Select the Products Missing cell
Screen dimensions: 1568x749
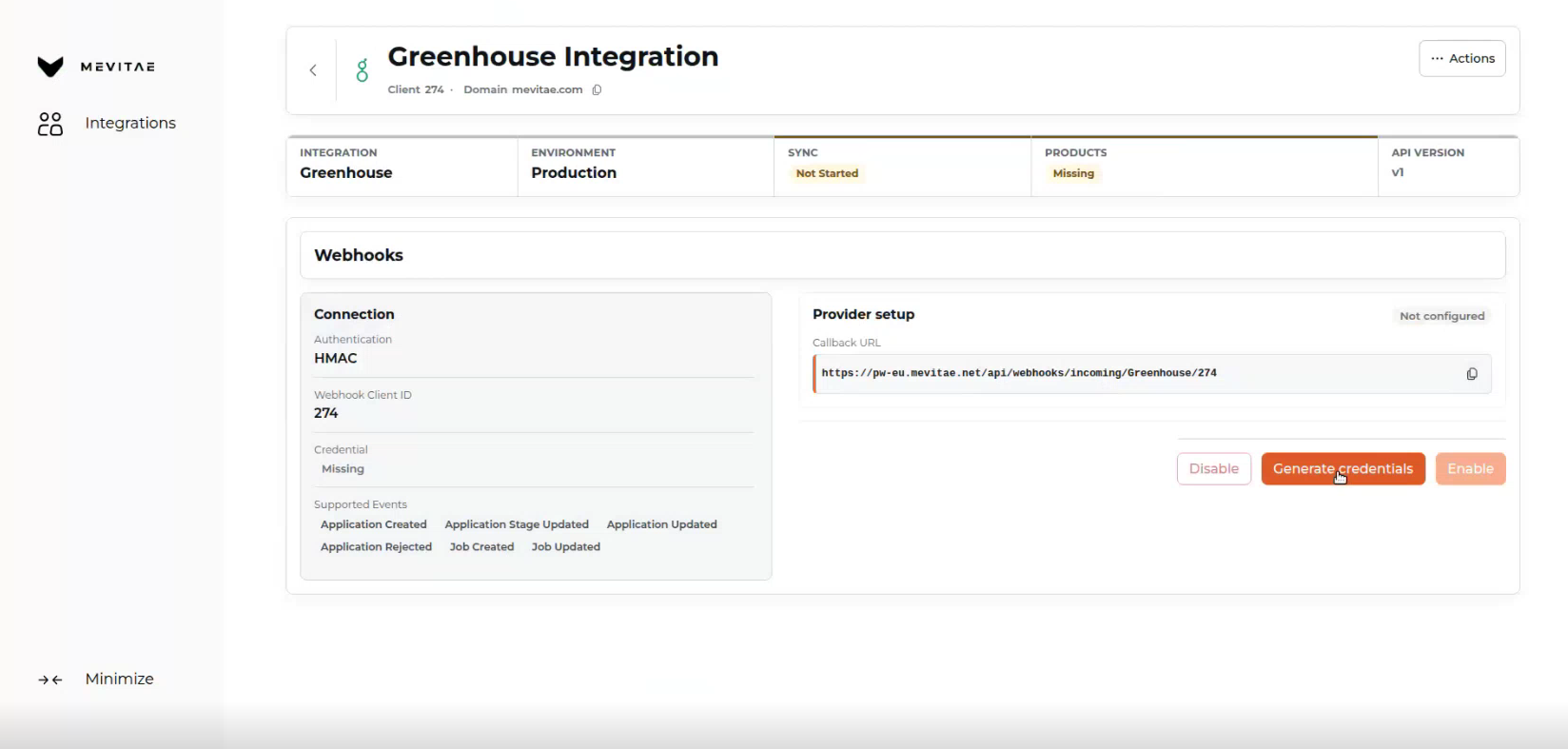(1205, 167)
